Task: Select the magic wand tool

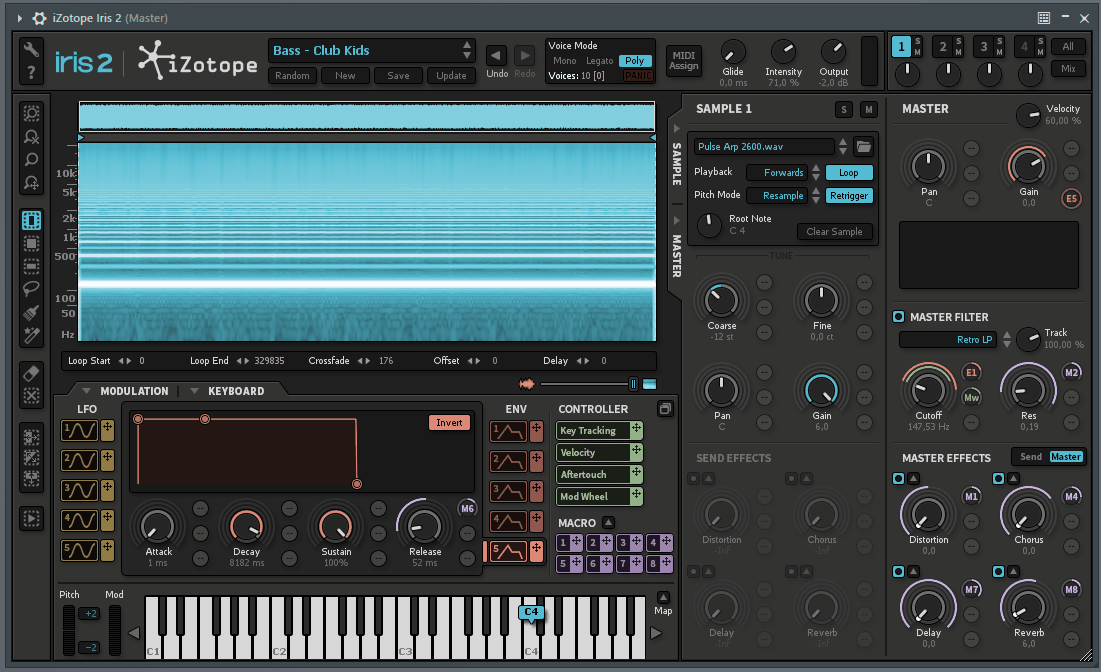Action: 31,335
